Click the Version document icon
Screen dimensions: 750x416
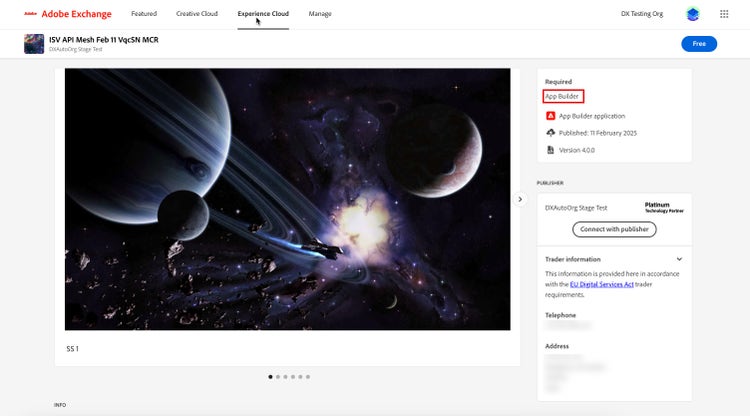(x=550, y=150)
